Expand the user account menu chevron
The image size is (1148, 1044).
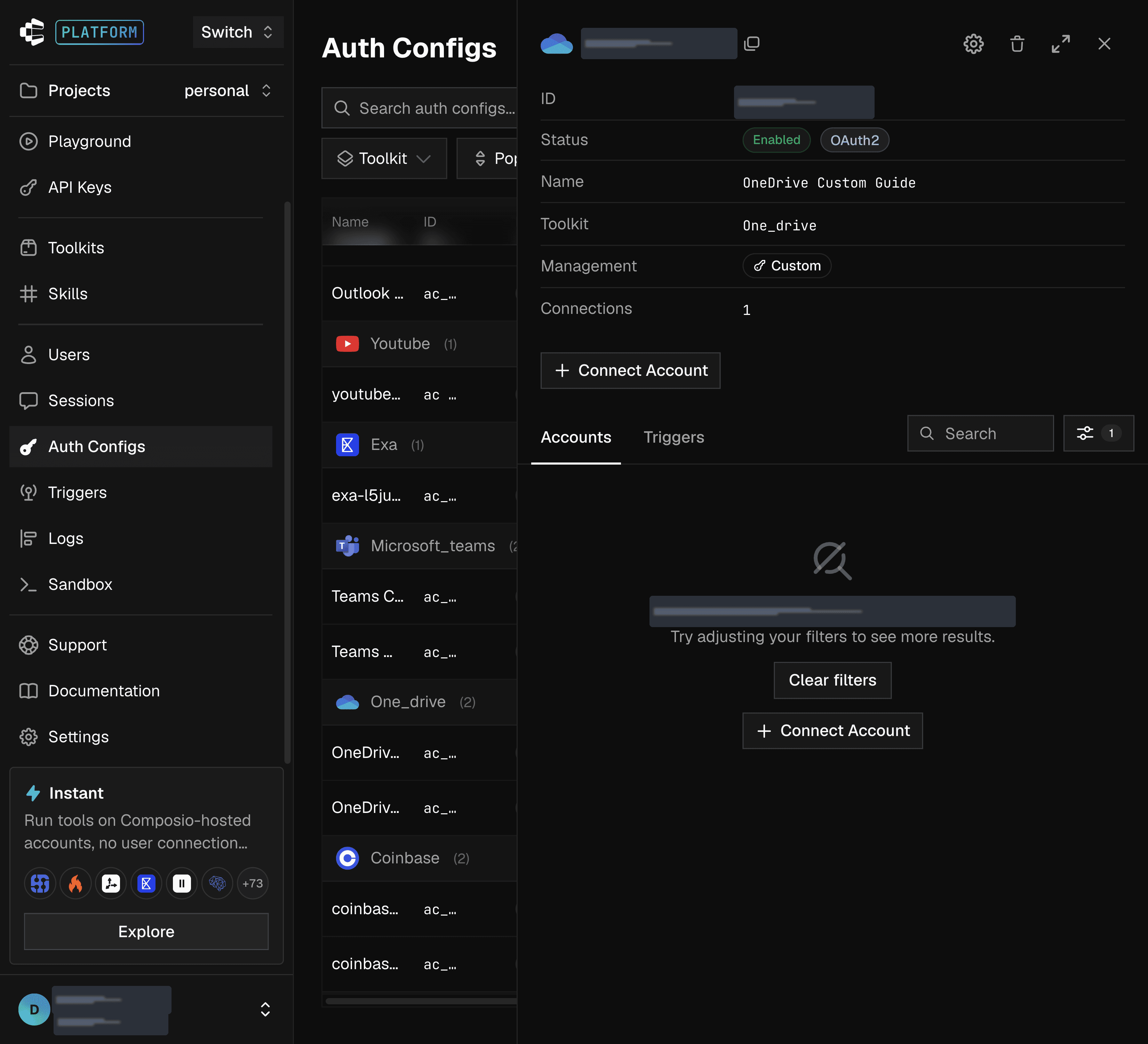pyautogui.click(x=265, y=1009)
